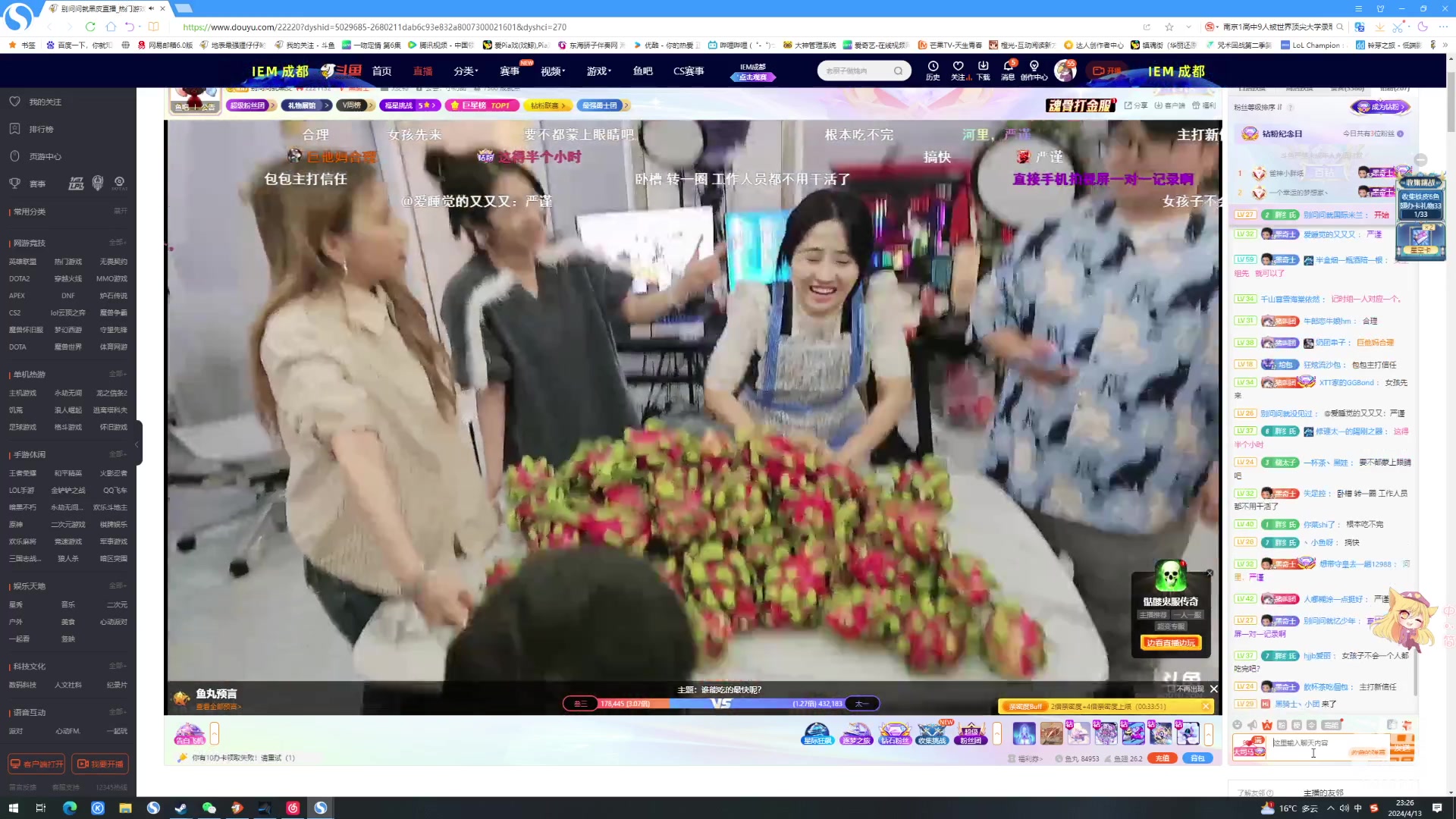Open the 星际狂飙 activity icon
The height and width of the screenshot is (819, 1456).
pos(817,734)
